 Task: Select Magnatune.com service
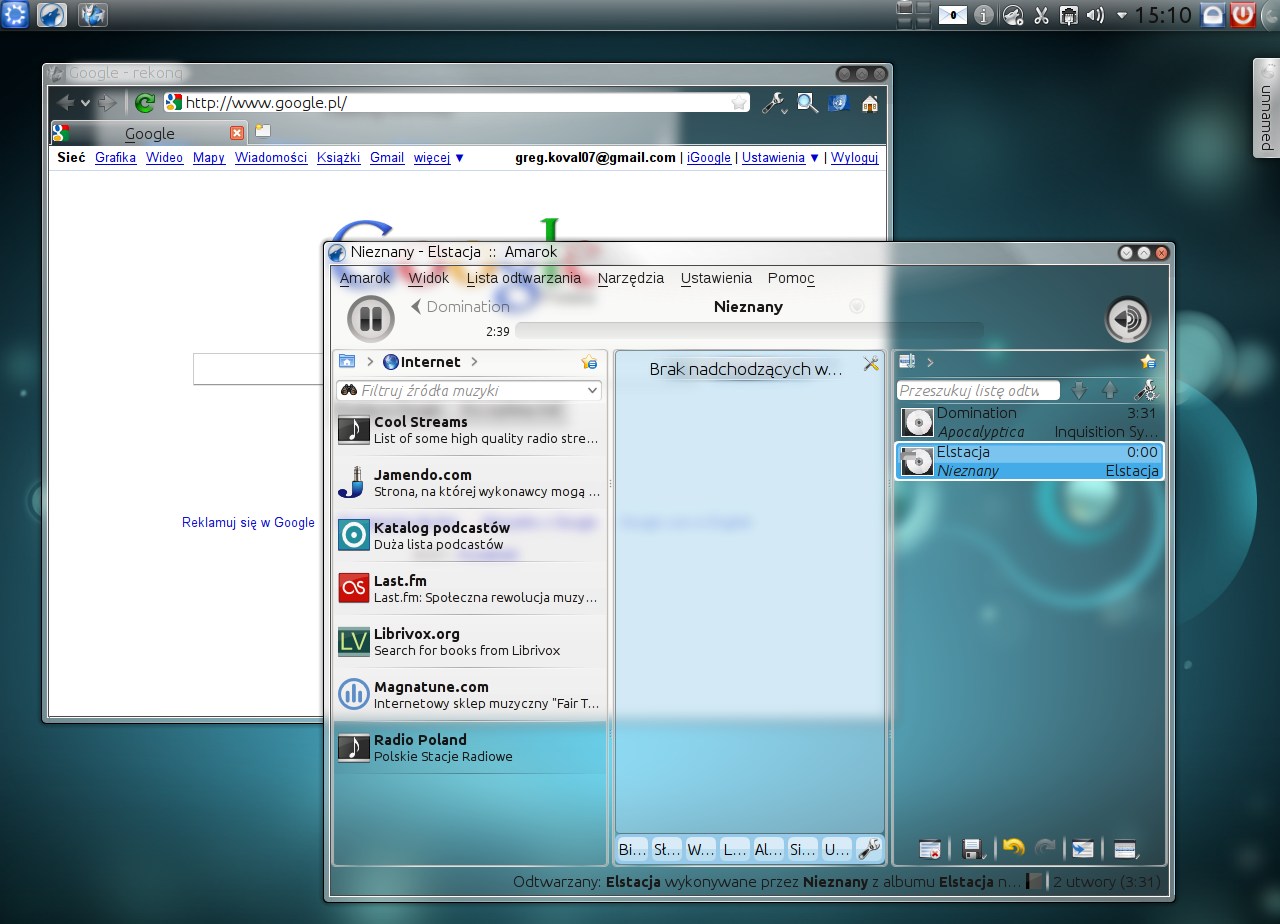(470, 695)
